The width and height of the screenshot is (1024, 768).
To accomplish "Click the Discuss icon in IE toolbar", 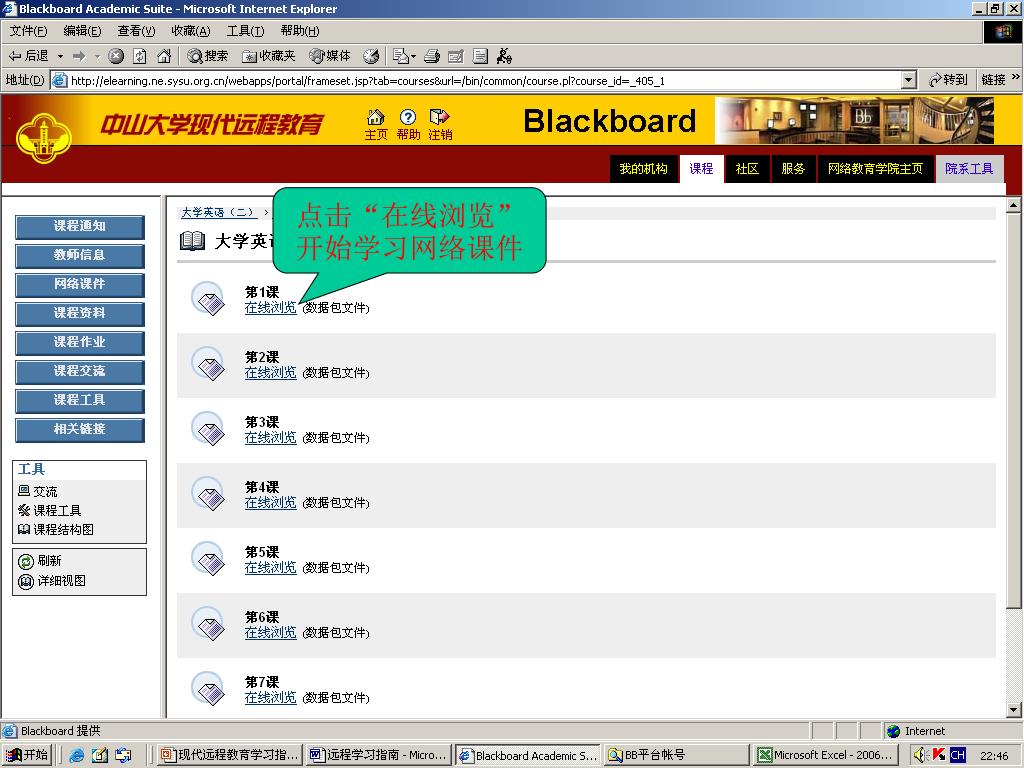I will pos(480,56).
